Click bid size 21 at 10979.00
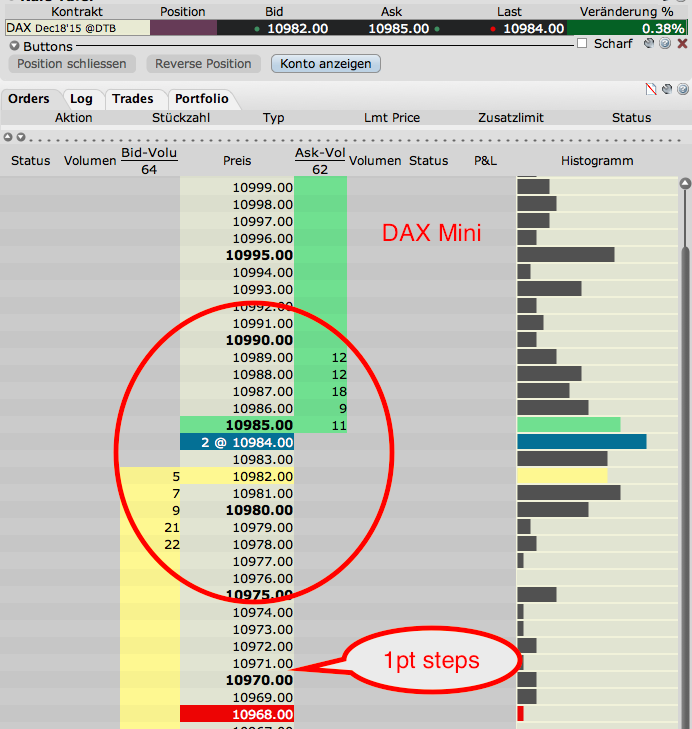Viewport: 692px width, 729px height. point(172,528)
